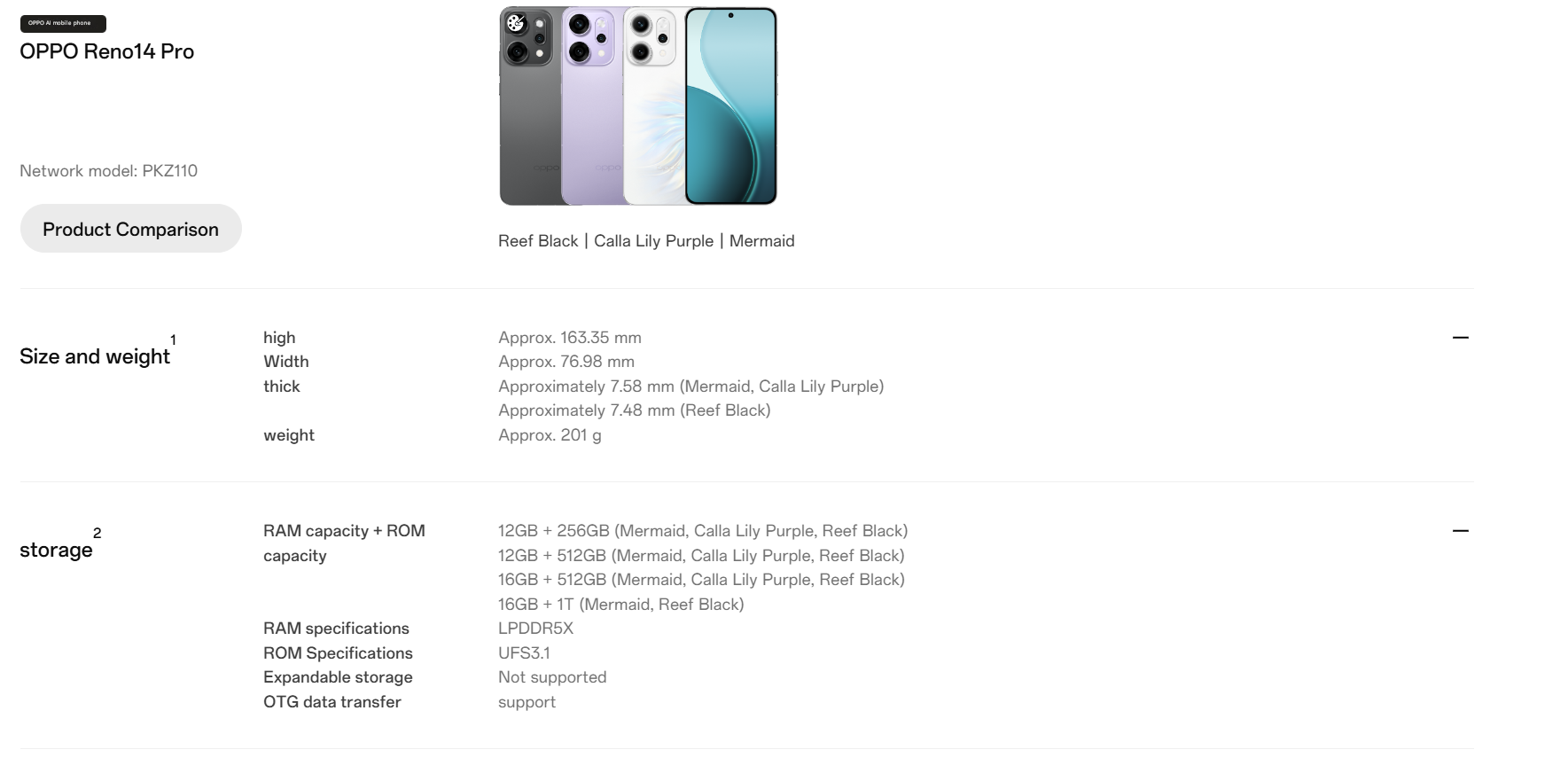
Task: Select the Calla Lily Purple color name
Action: (x=653, y=241)
